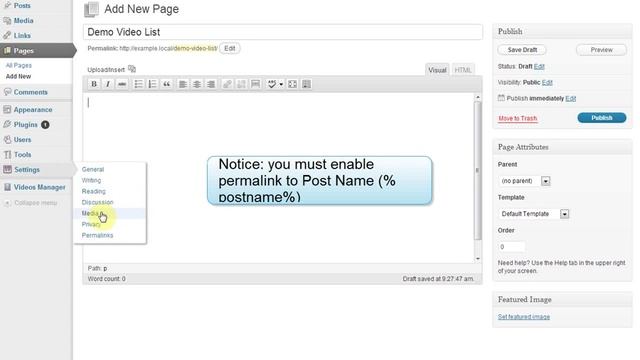
Task: Apply strikethrough formatting
Action: pos(122,84)
